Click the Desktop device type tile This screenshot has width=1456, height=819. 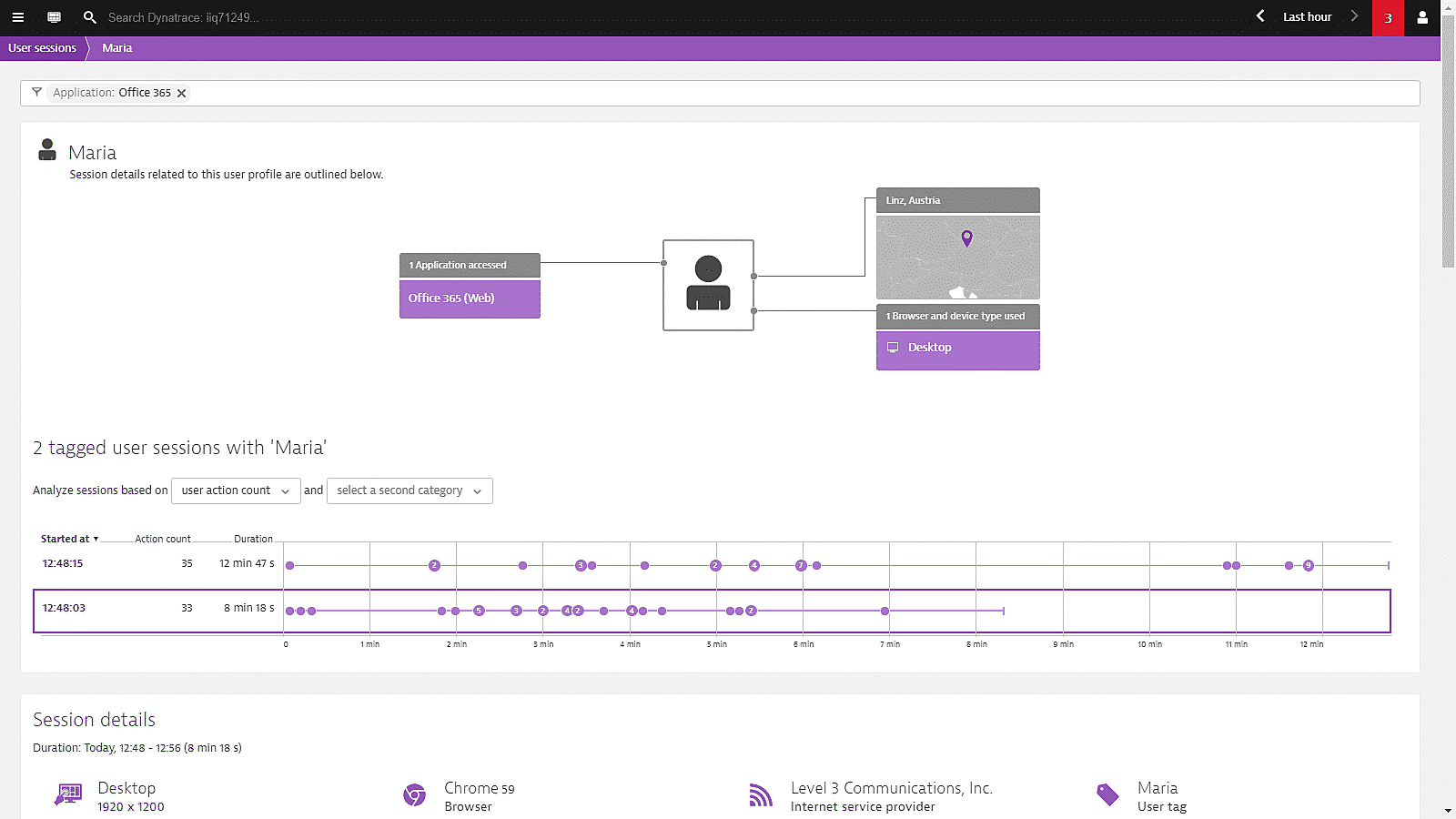(x=957, y=350)
